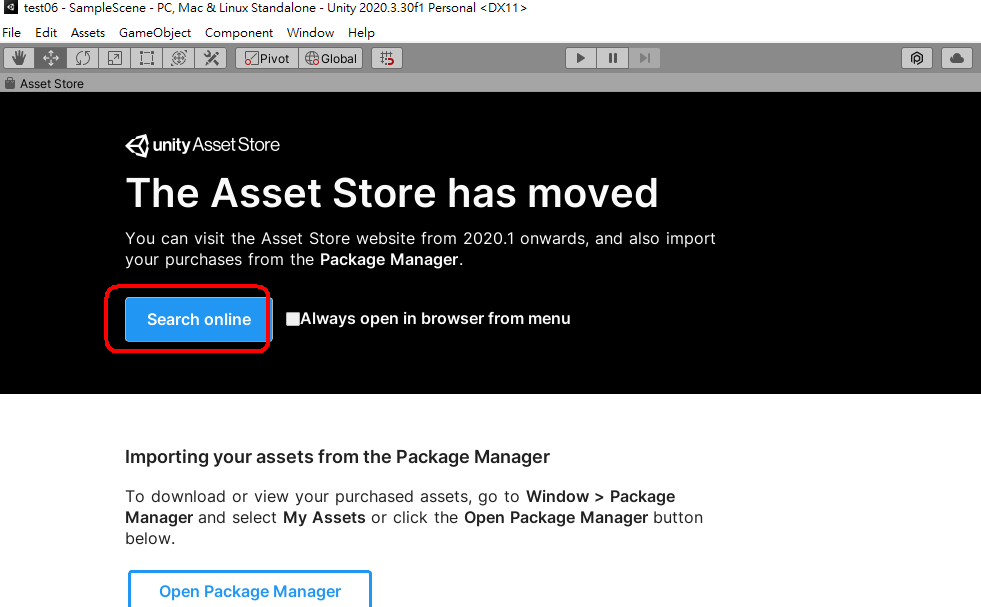
Task: Click 'Importing your assets from the Package Manager' heading
Action: coord(337,457)
